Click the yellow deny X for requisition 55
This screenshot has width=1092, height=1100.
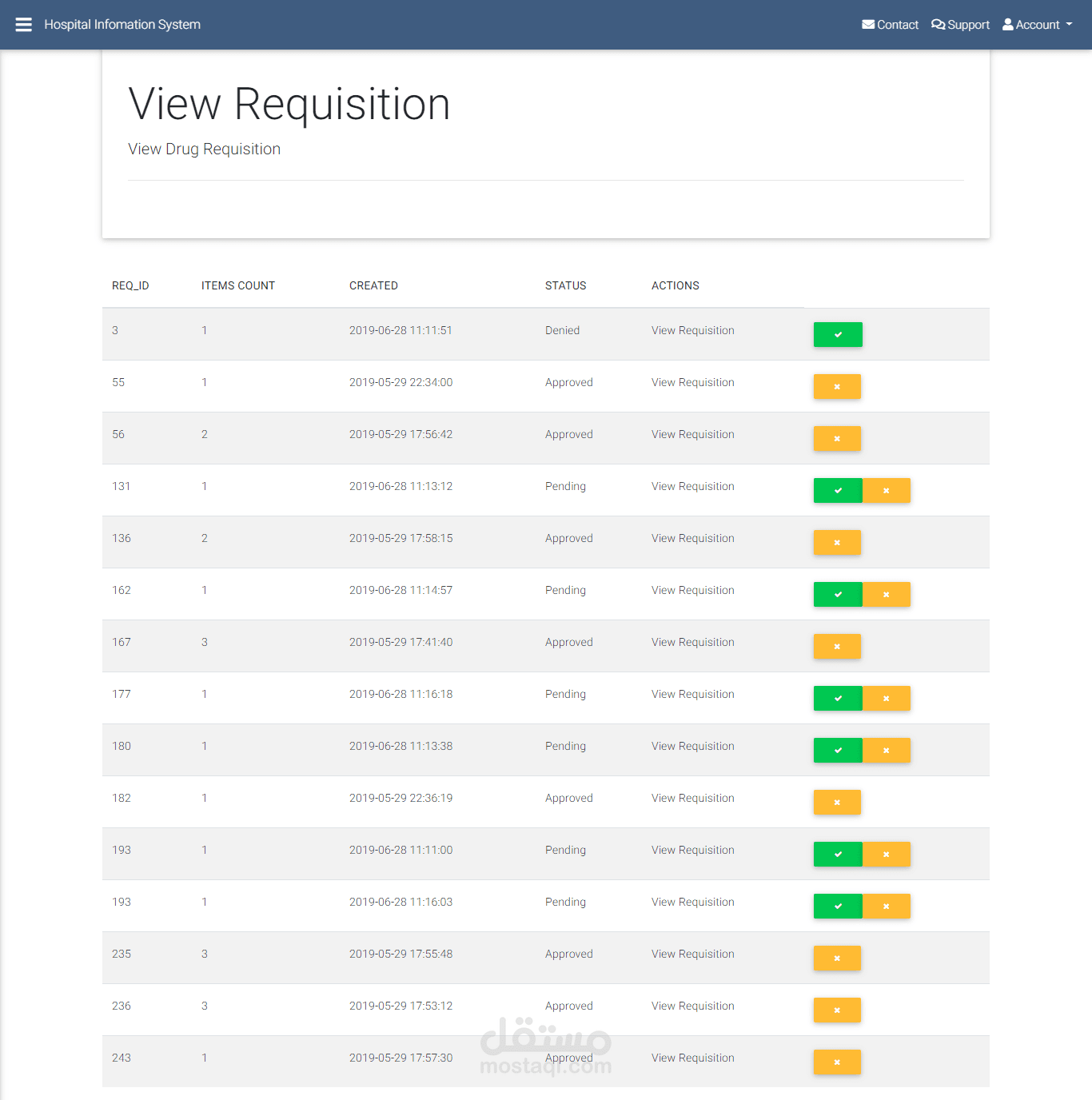click(x=837, y=386)
